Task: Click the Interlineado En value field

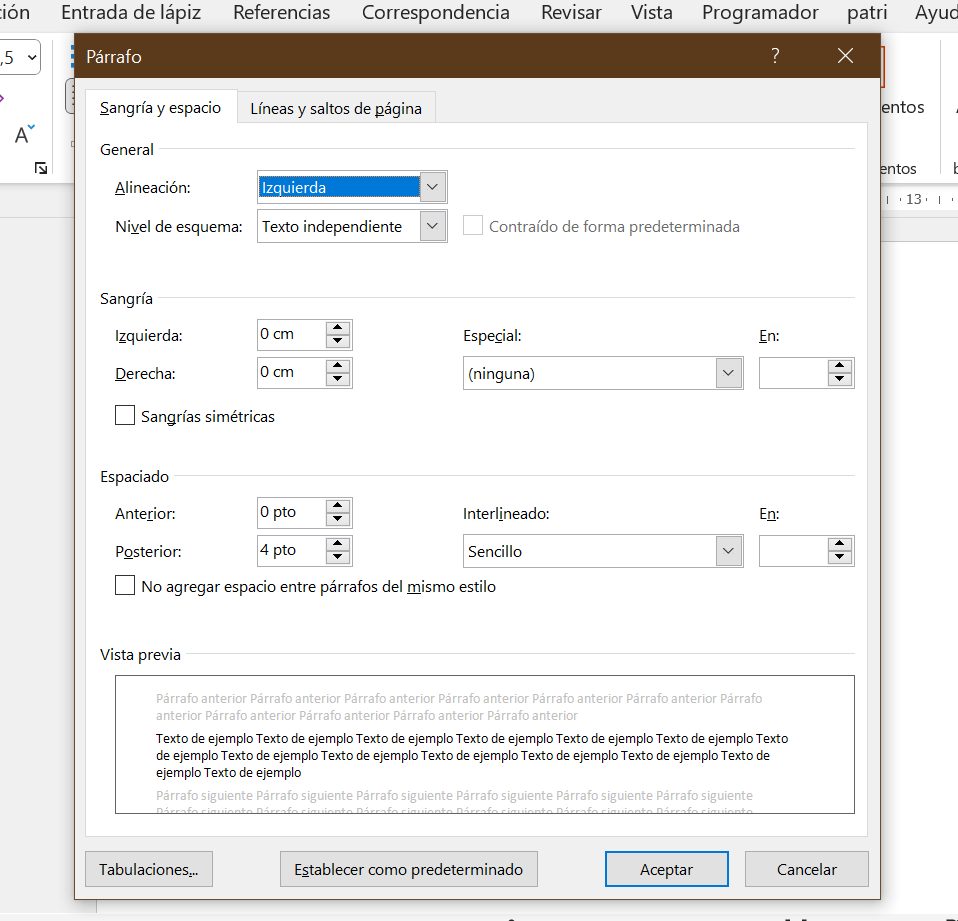Action: (794, 551)
